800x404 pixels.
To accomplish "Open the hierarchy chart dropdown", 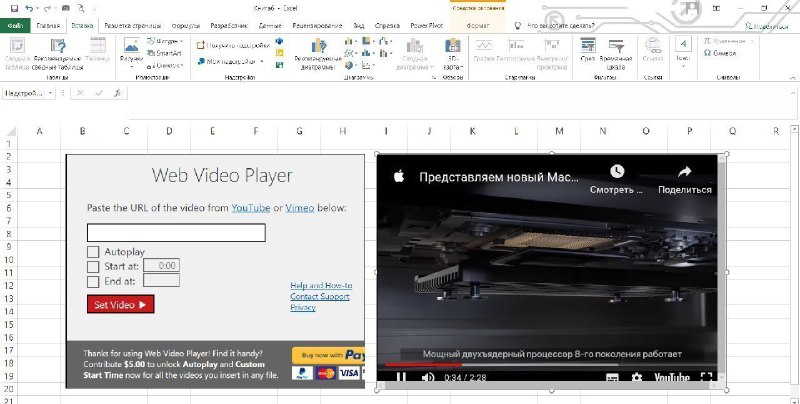I will [368, 41].
